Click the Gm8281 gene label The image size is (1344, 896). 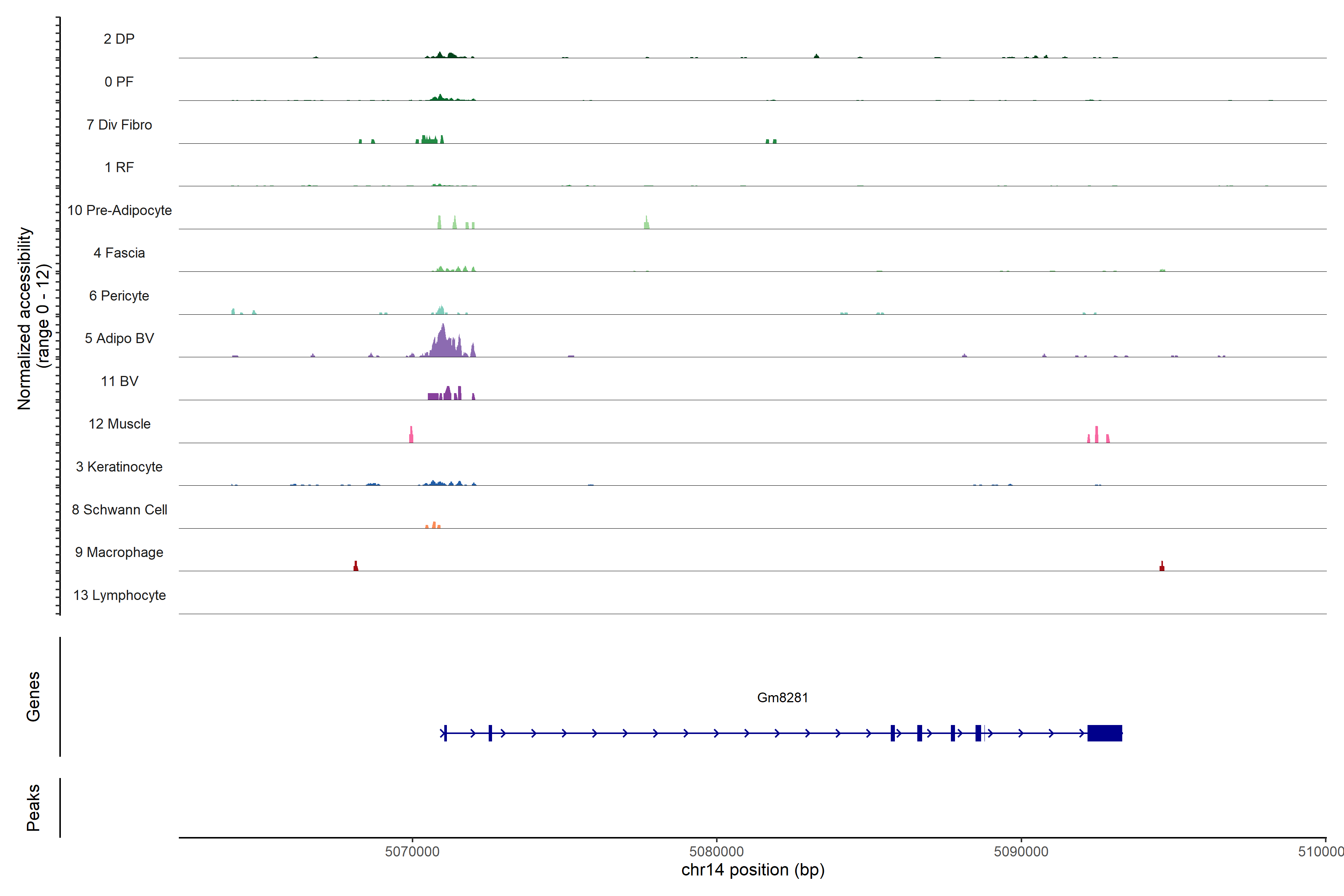[x=782, y=698]
